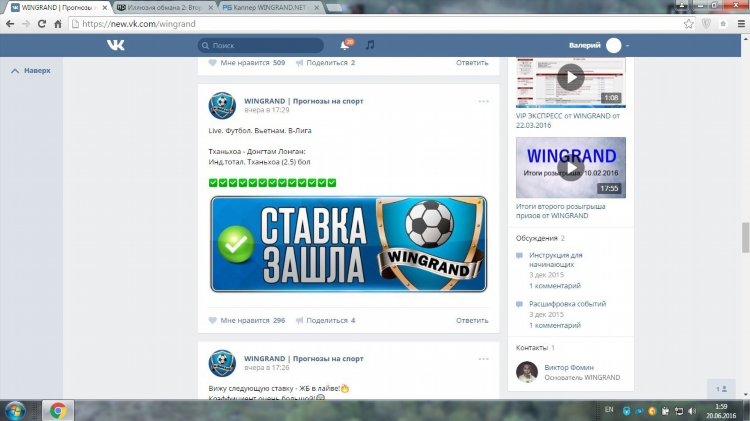Open Chrome from the taskbar
Viewport: 750px width, 421px height.
(58, 410)
